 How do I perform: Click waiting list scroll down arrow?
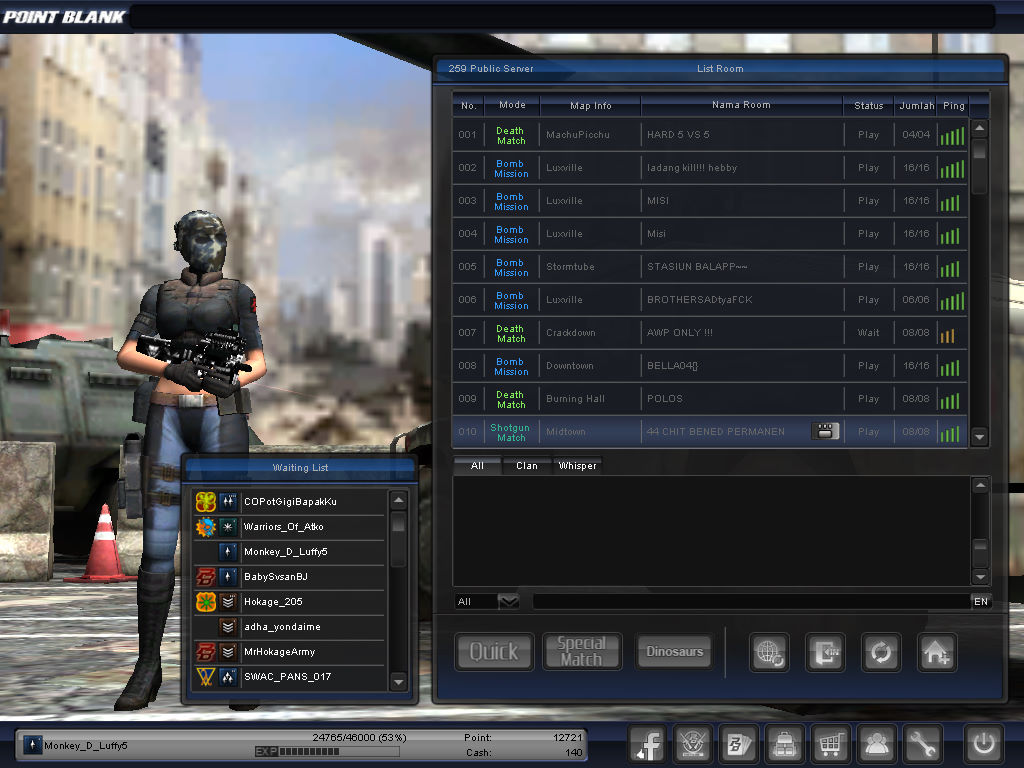pos(398,682)
